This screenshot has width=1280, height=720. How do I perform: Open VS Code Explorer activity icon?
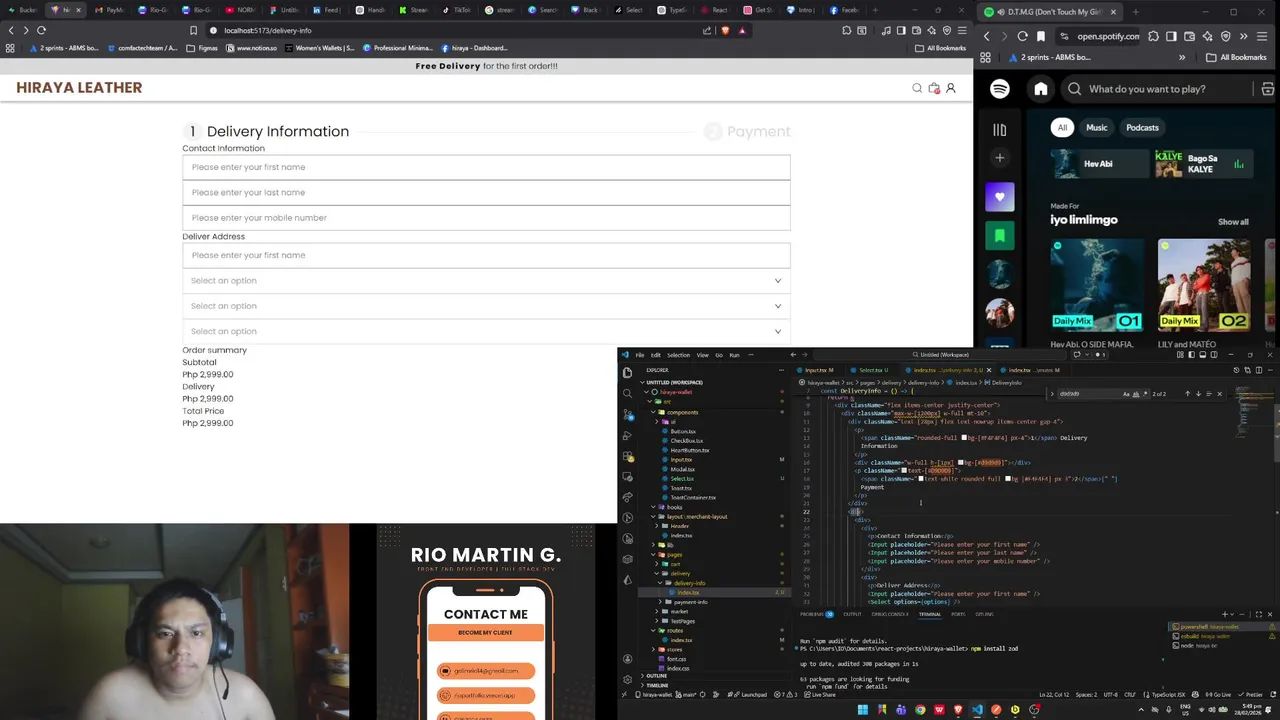[627, 372]
